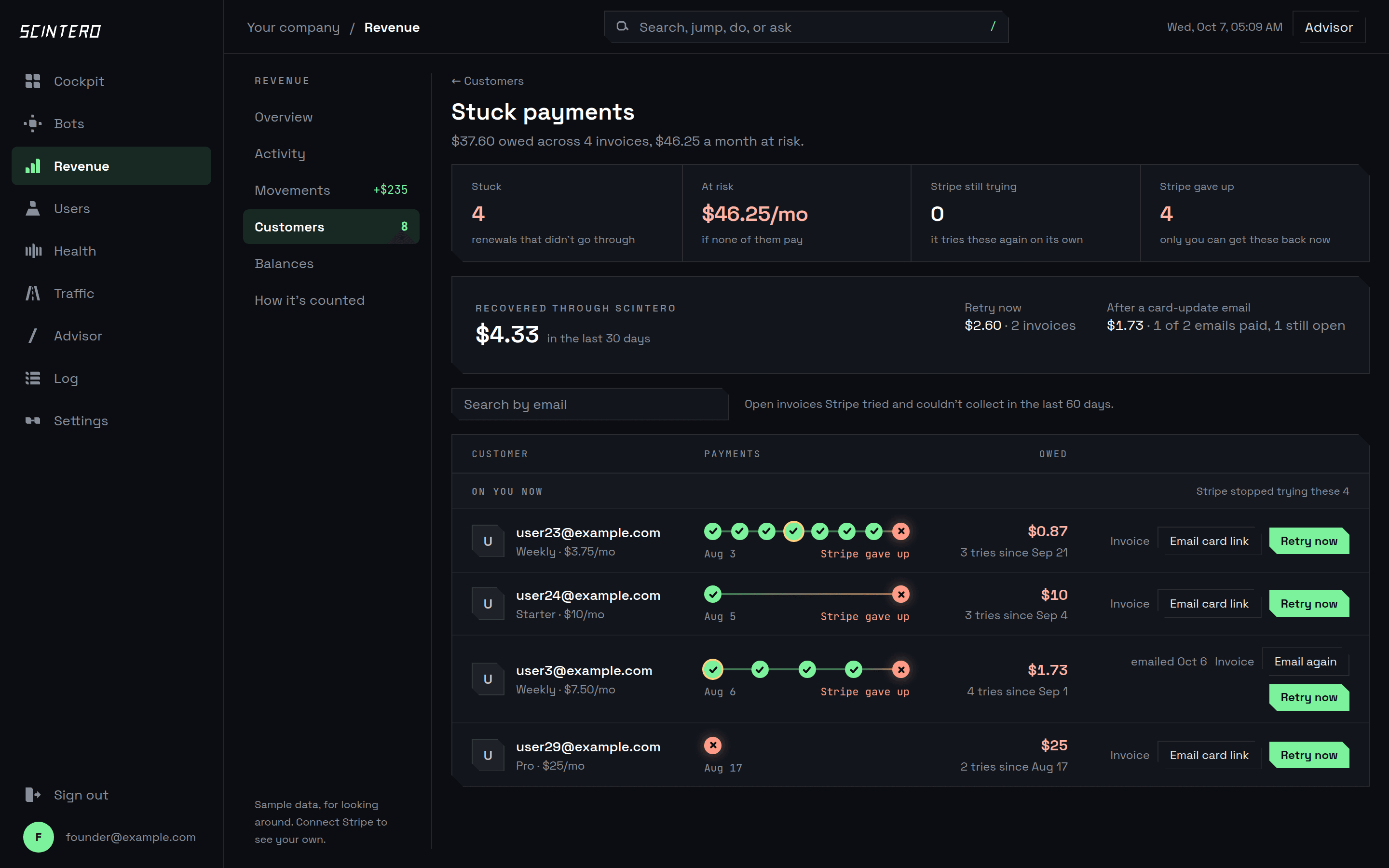Email card link to user29@example.com
The width and height of the screenshot is (1389, 868).
[1209, 755]
